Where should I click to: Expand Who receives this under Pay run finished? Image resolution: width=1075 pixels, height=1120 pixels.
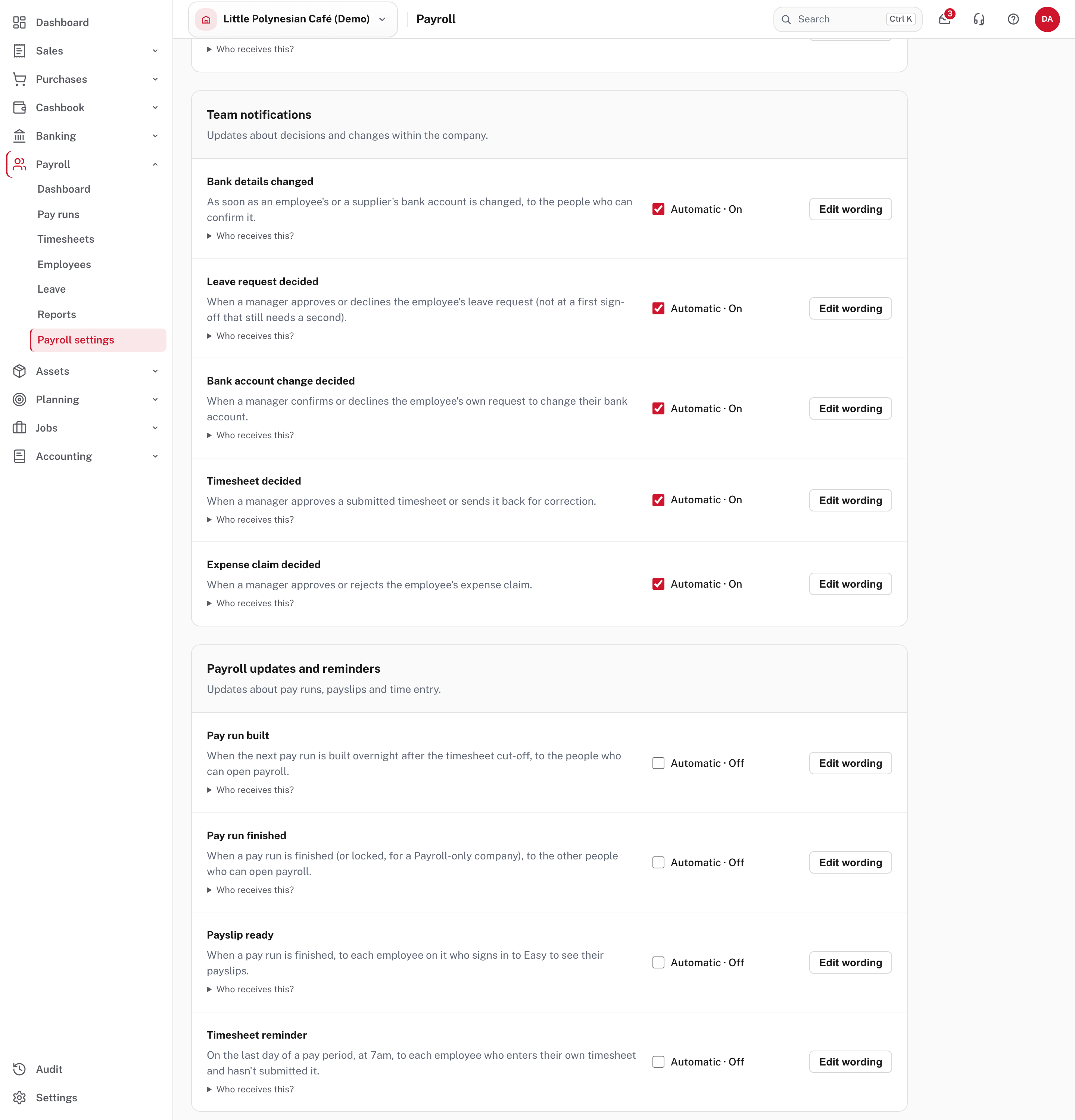click(250, 890)
